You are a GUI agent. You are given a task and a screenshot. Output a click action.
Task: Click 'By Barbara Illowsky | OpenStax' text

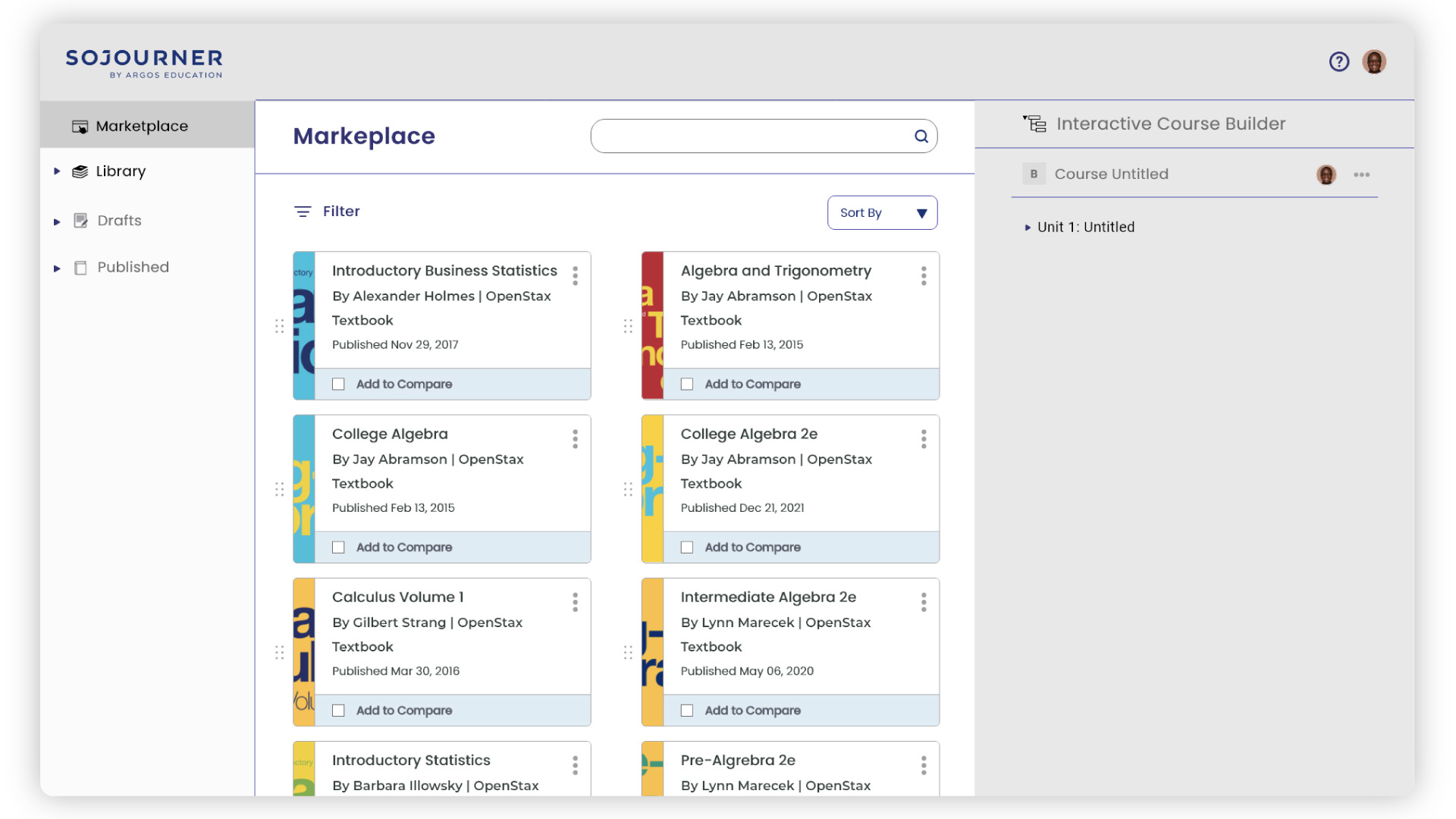coord(435,786)
